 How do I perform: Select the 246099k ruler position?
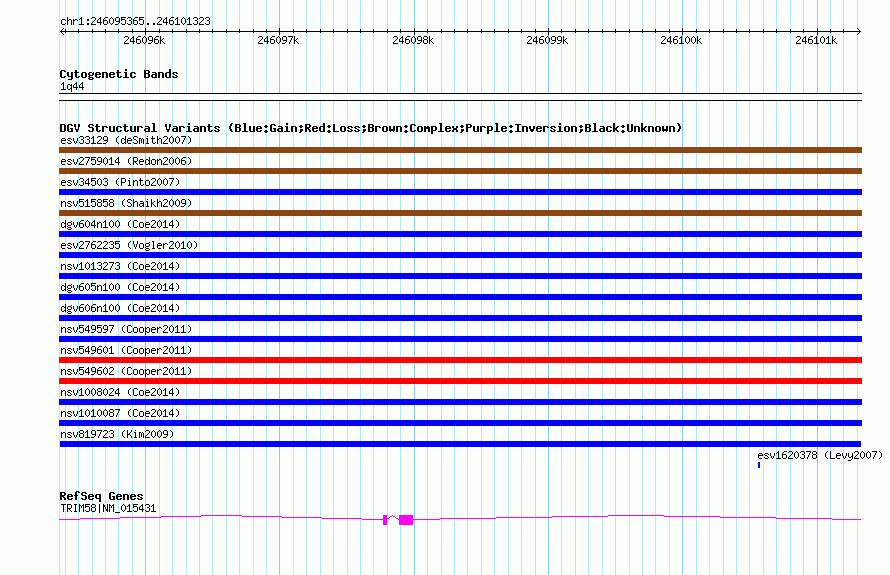(x=547, y=40)
